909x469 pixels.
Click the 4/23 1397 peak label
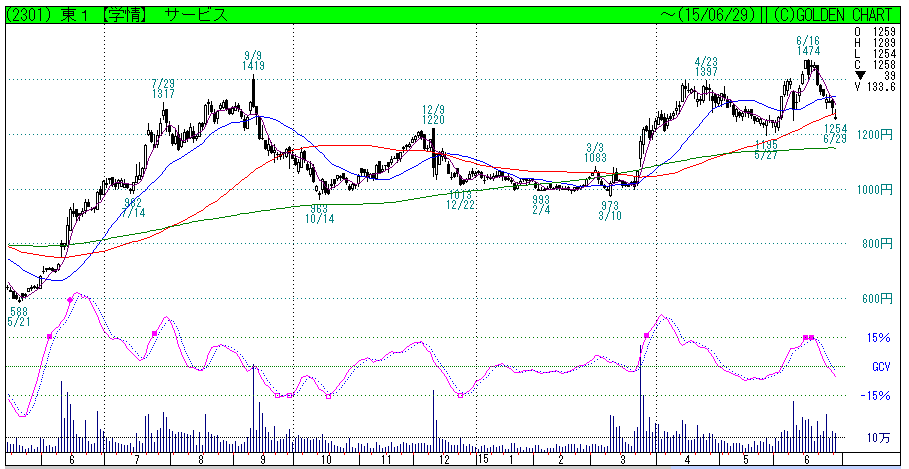click(x=706, y=67)
